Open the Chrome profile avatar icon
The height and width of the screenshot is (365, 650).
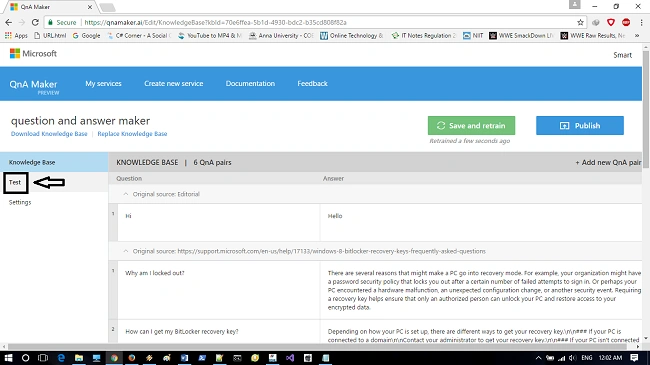pyautogui.click(x=575, y=5)
